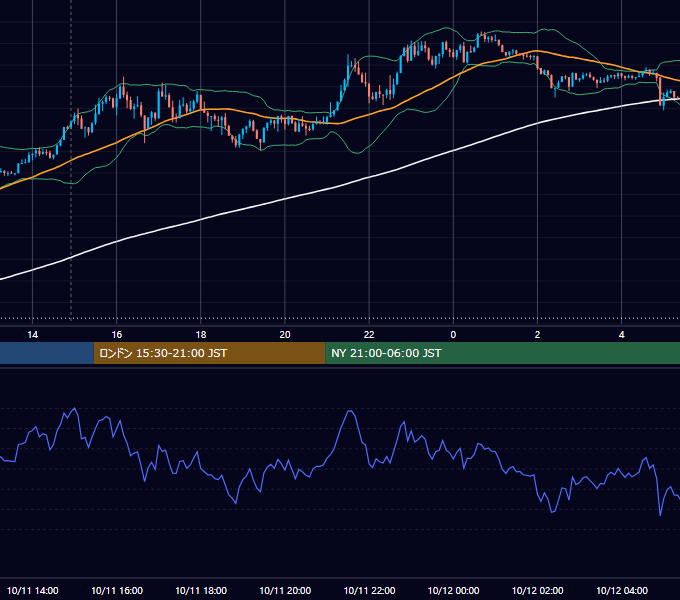680x600 pixels.
Task: Click the London session bar 15:30-21:00 JST
Action: (209, 353)
